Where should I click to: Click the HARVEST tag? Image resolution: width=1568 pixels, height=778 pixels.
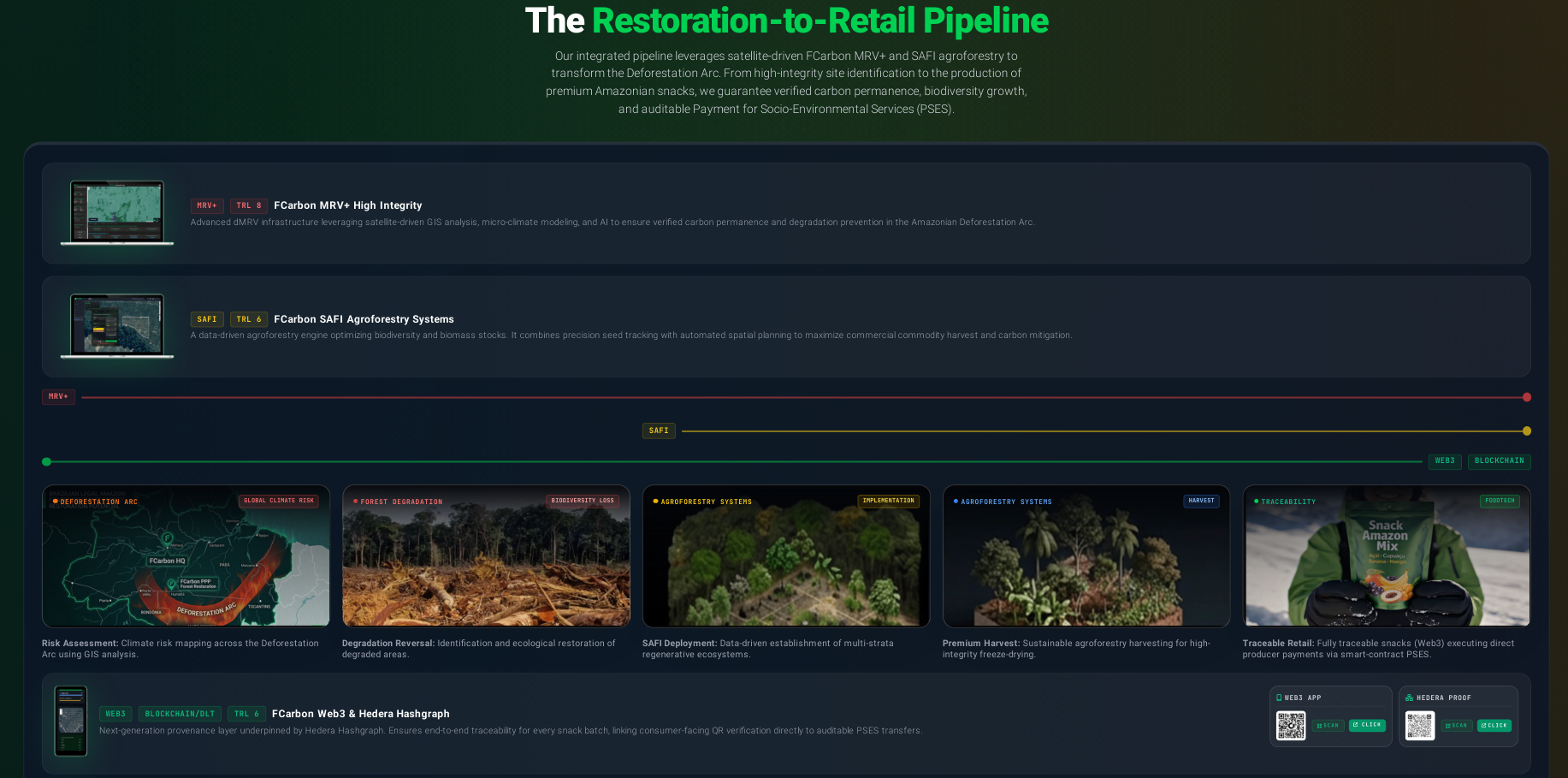(1201, 501)
